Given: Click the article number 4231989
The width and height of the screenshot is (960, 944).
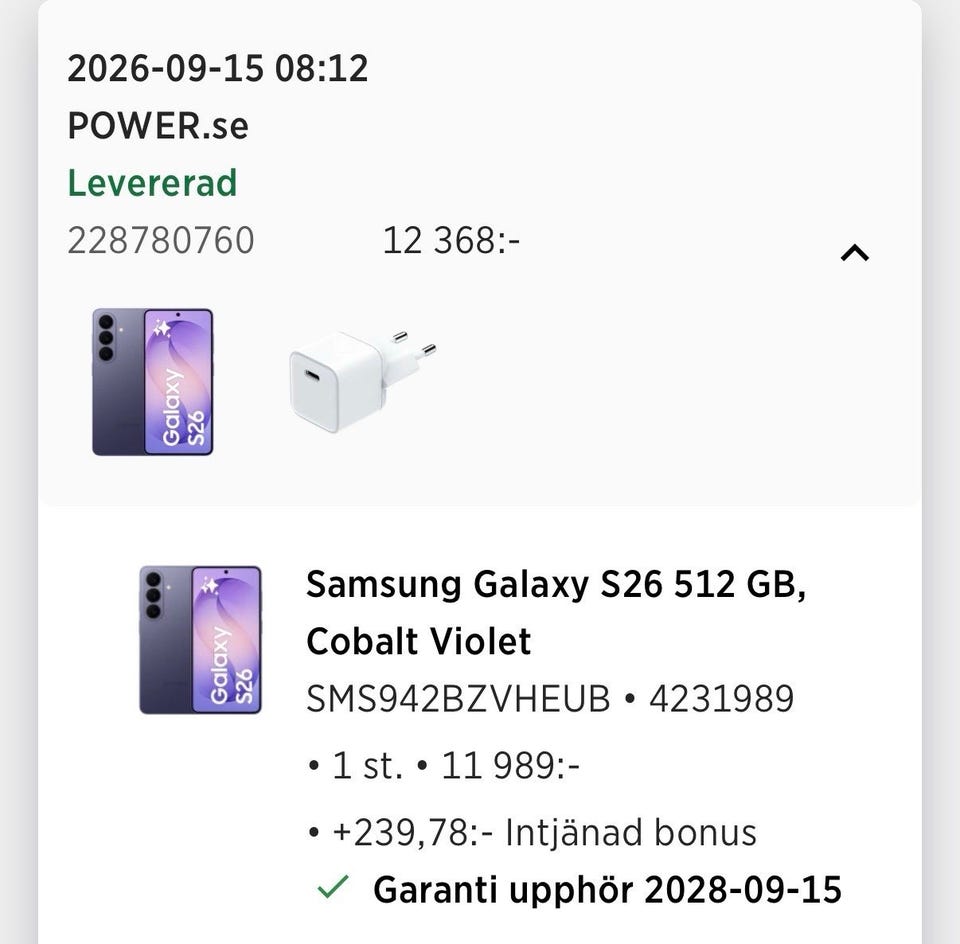Looking at the screenshot, I should click(x=721, y=699).
